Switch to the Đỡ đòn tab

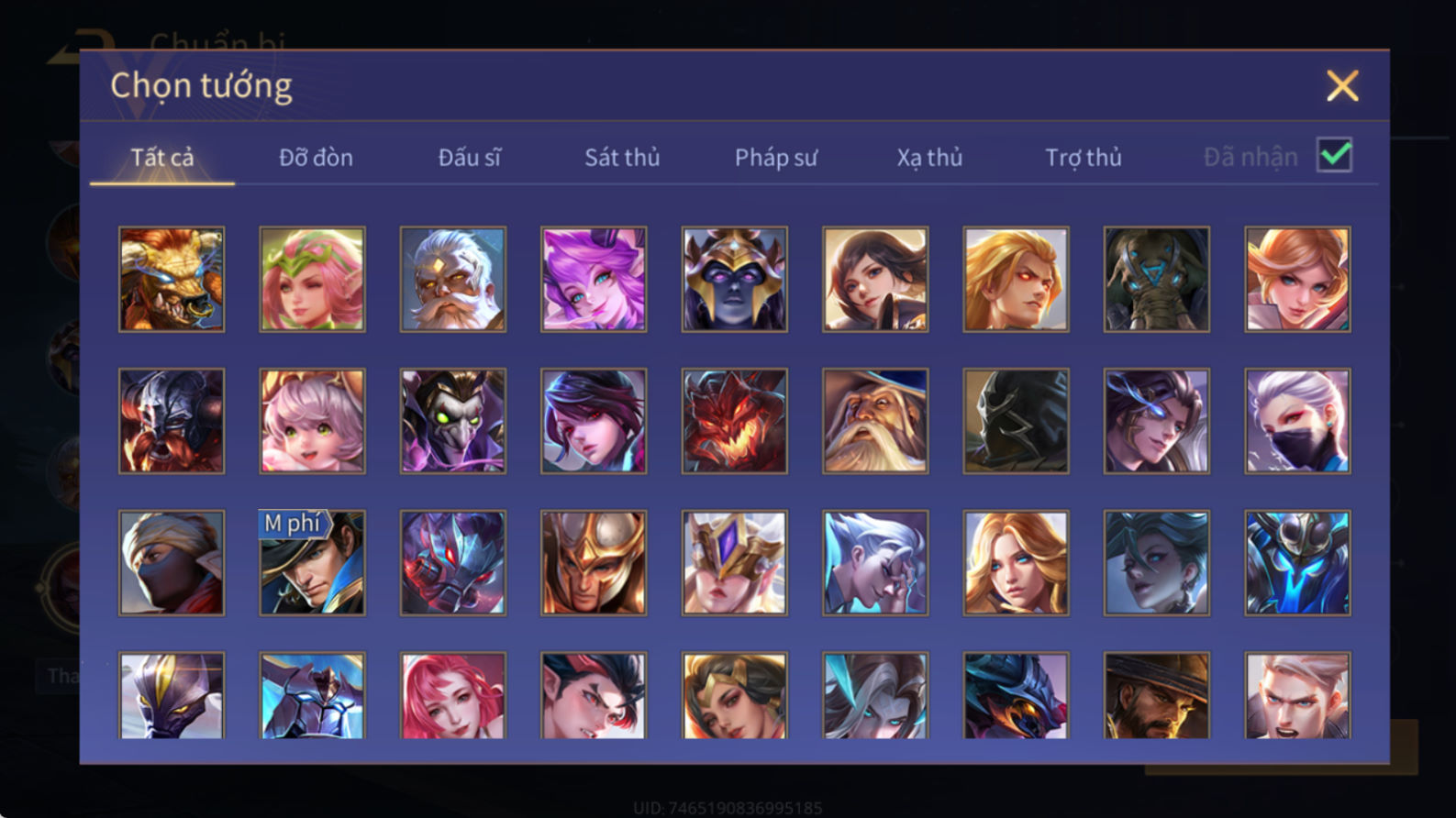point(316,158)
